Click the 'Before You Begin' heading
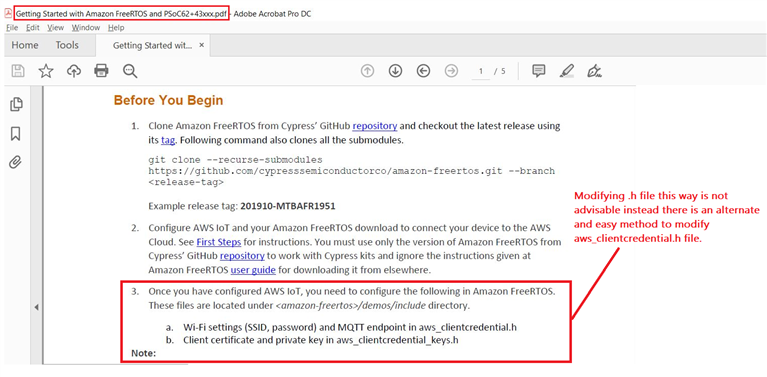767x377 pixels. tap(168, 100)
